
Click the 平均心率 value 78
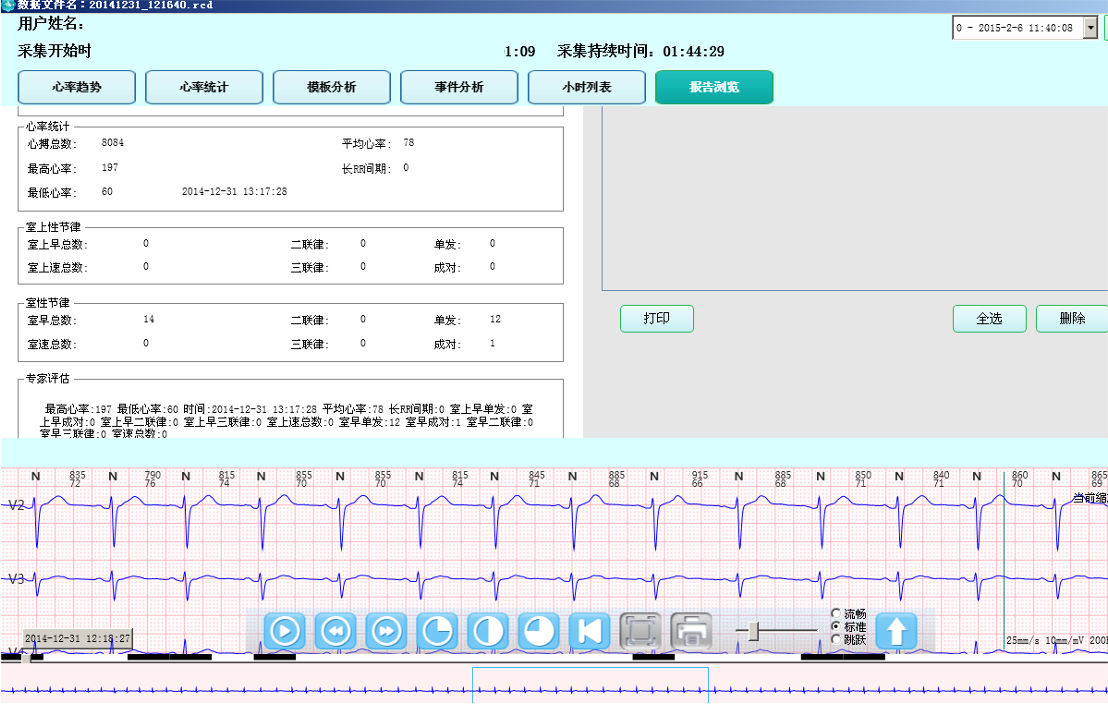point(408,143)
